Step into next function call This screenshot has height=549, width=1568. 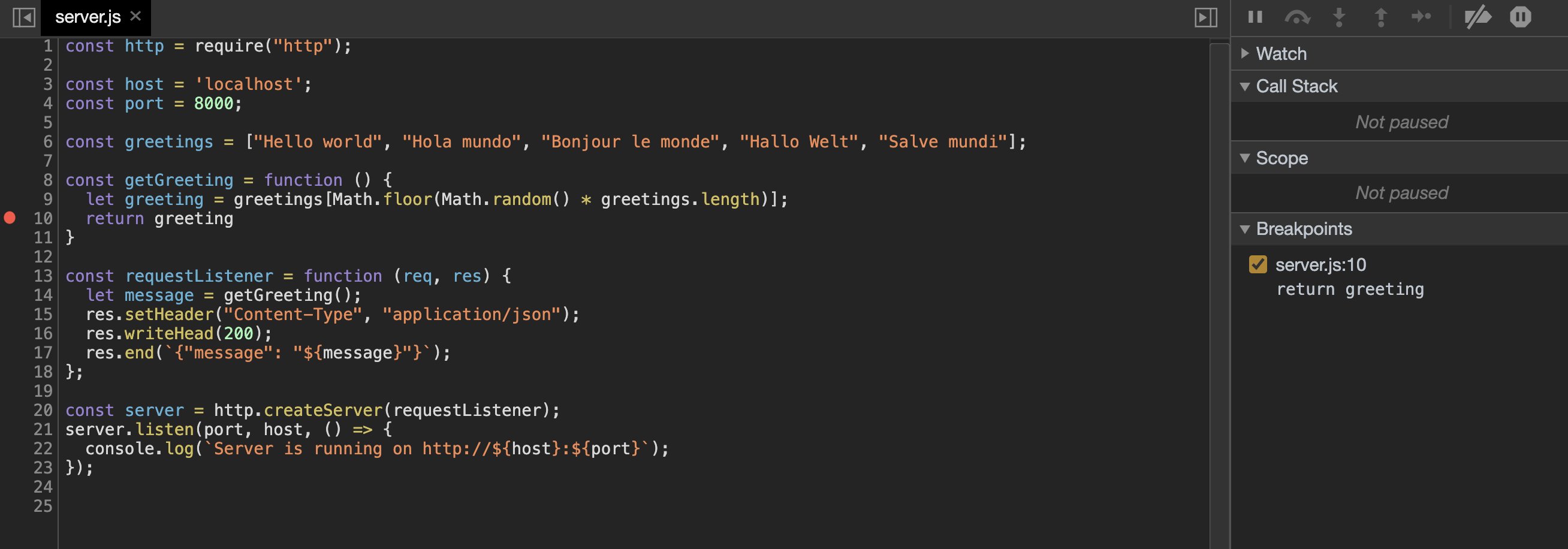[1339, 17]
